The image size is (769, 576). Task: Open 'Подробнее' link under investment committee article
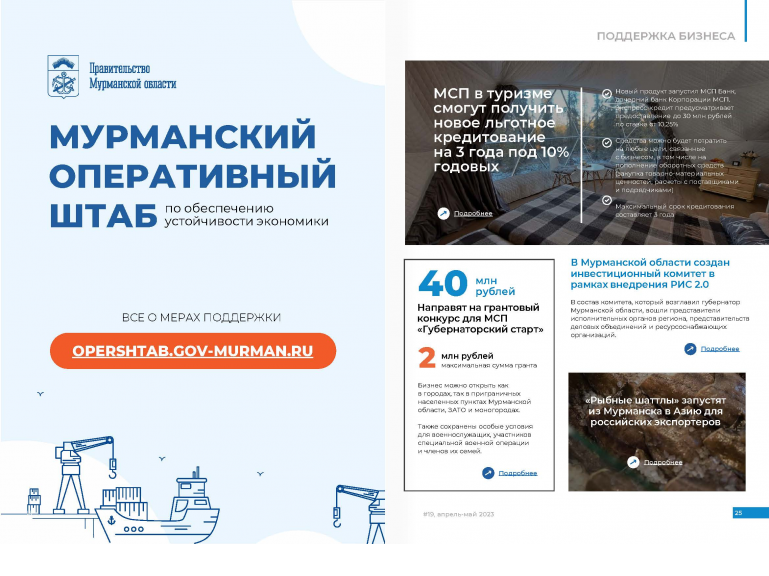[x=720, y=349]
